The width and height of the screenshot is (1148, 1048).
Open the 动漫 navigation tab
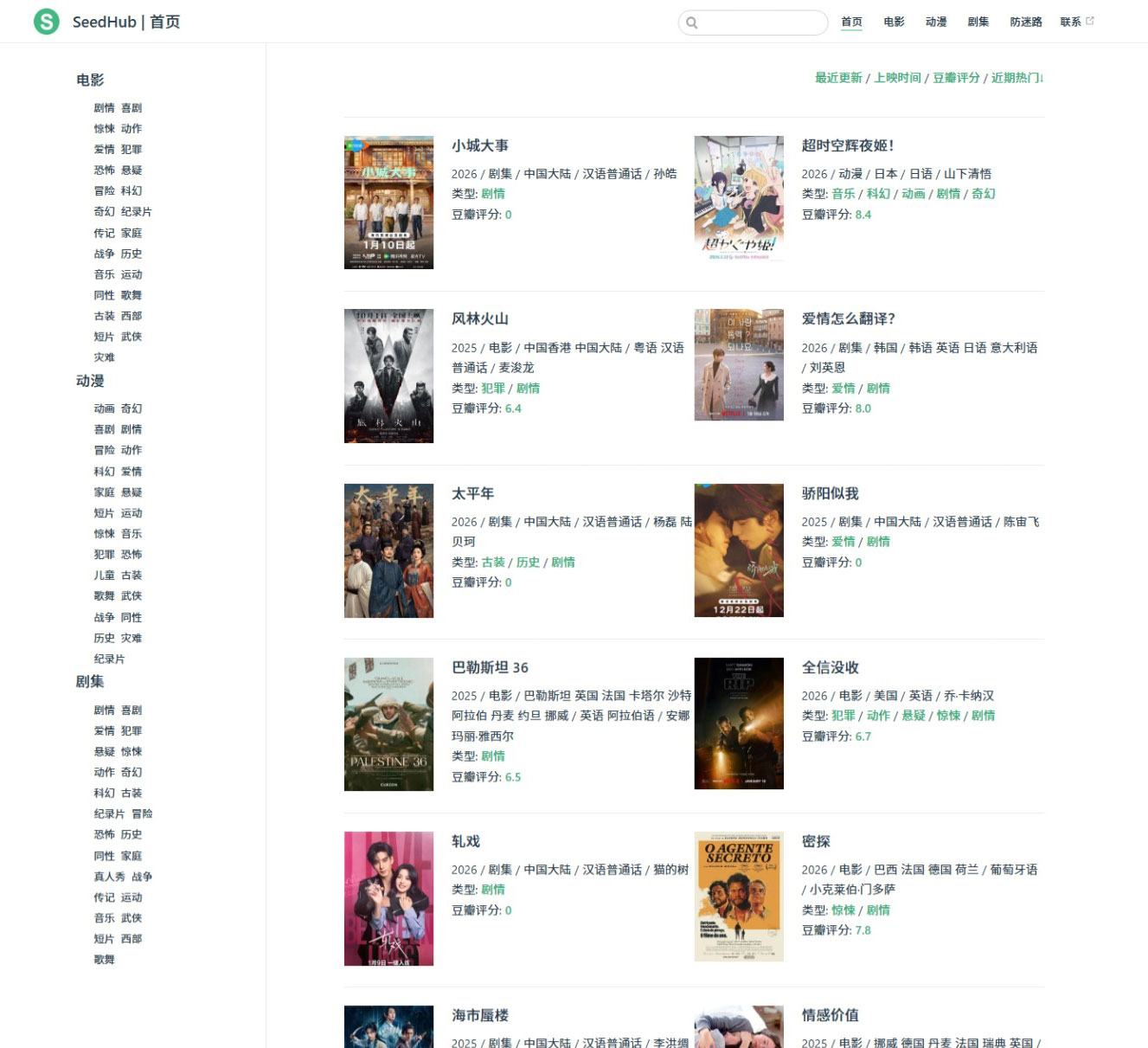click(x=936, y=22)
